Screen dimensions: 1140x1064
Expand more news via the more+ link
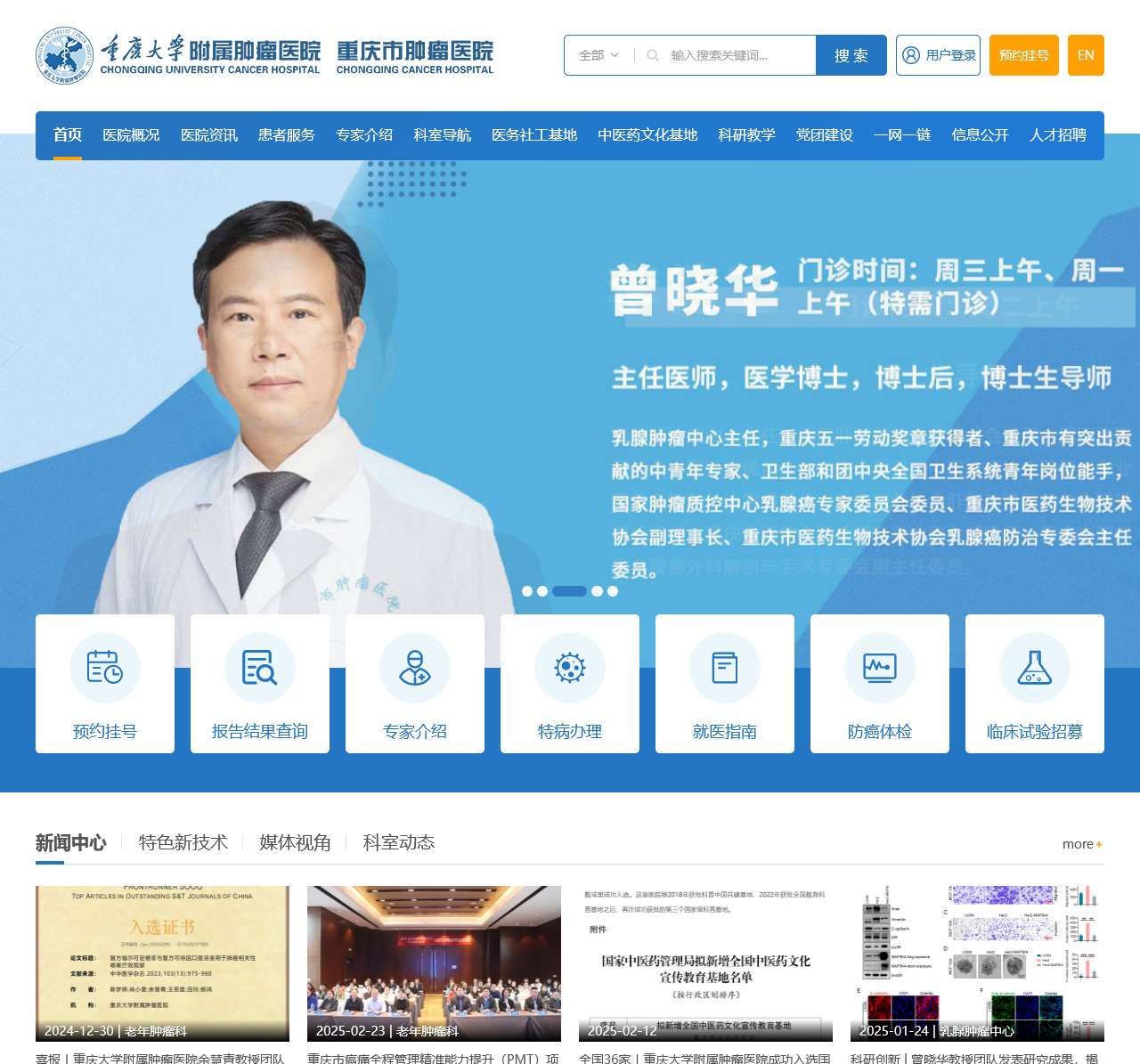pos(1080,844)
